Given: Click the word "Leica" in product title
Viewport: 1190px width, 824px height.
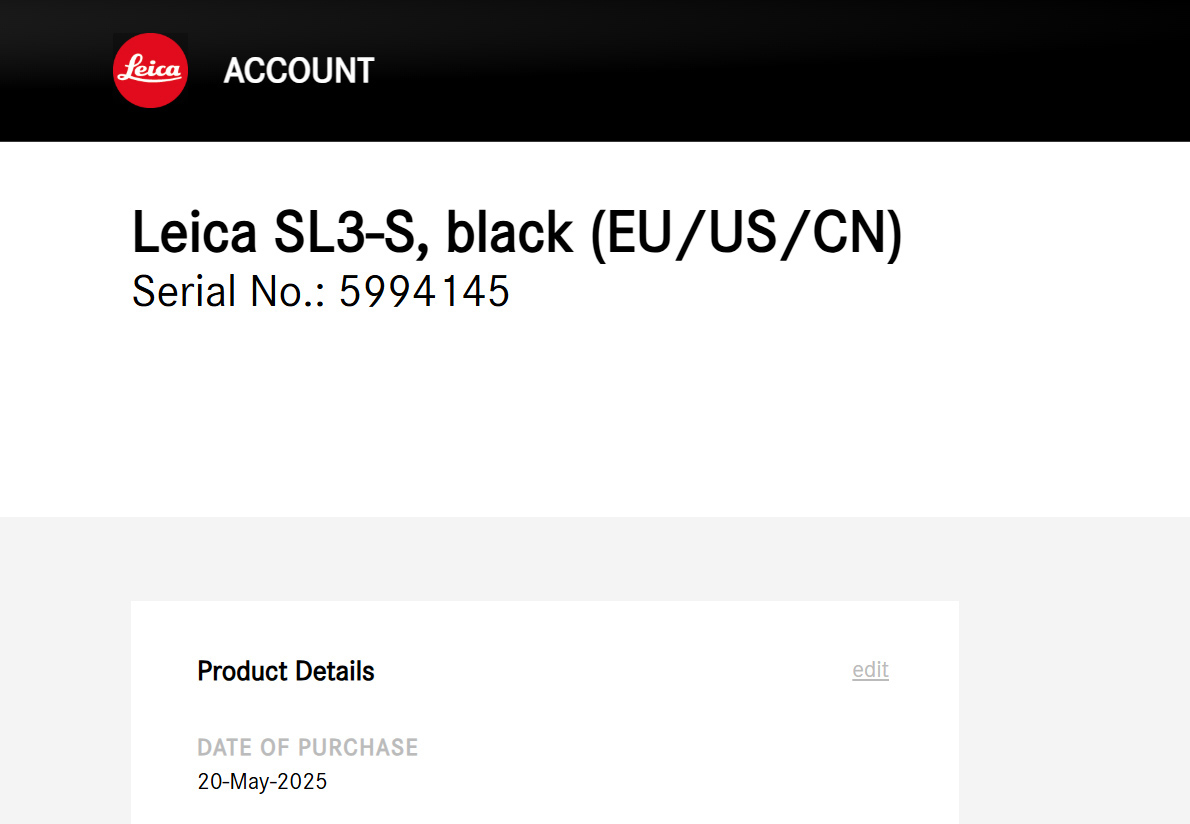Looking at the screenshot, I should (x=195, y=233).
